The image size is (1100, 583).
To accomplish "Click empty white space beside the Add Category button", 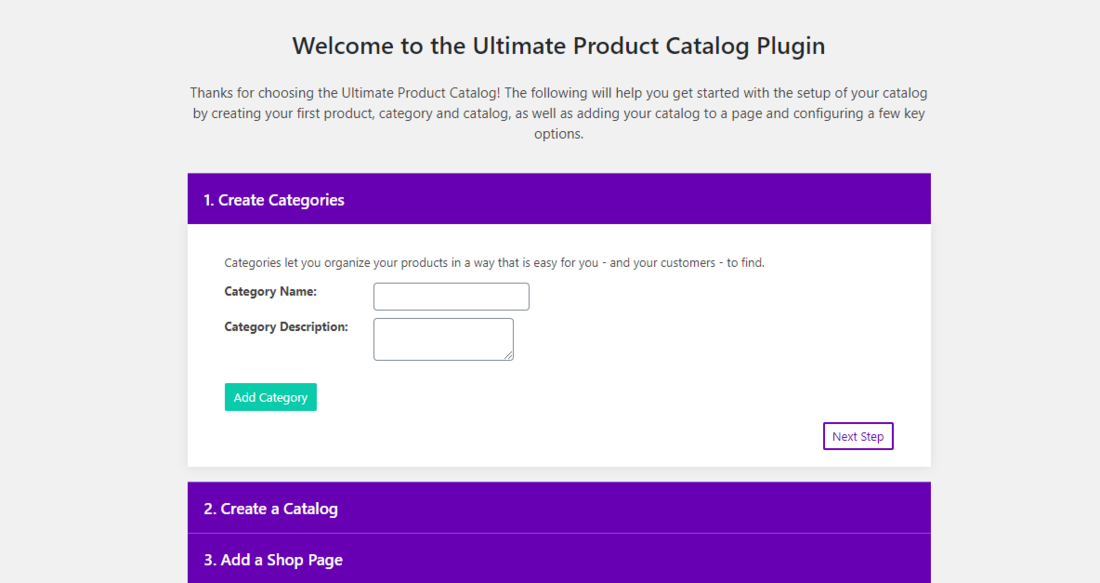I will [560, 397].
